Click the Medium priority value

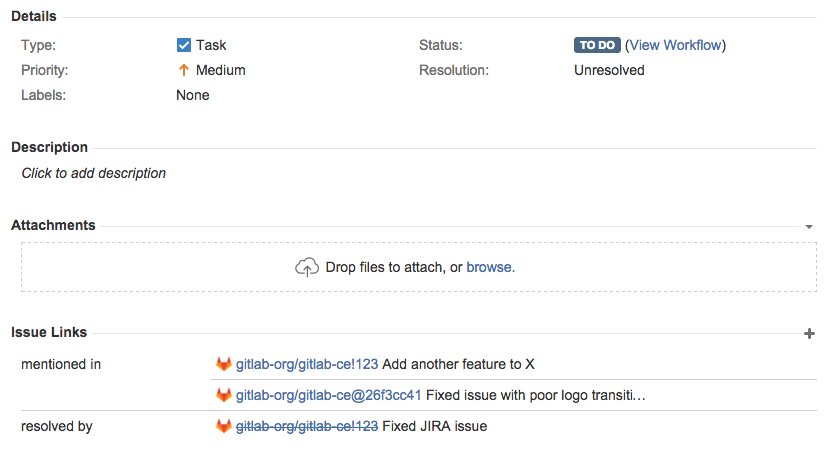[221, 71]
